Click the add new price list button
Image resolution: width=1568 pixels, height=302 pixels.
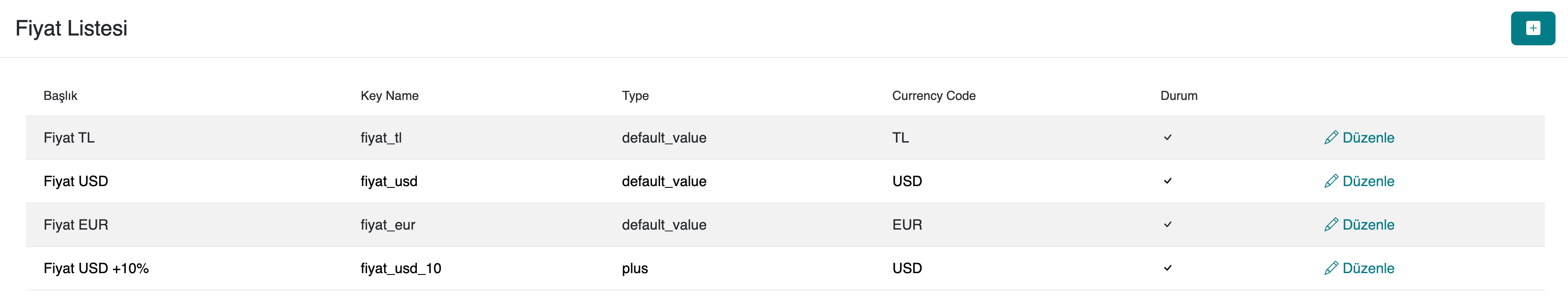[x=1532, y=28]
